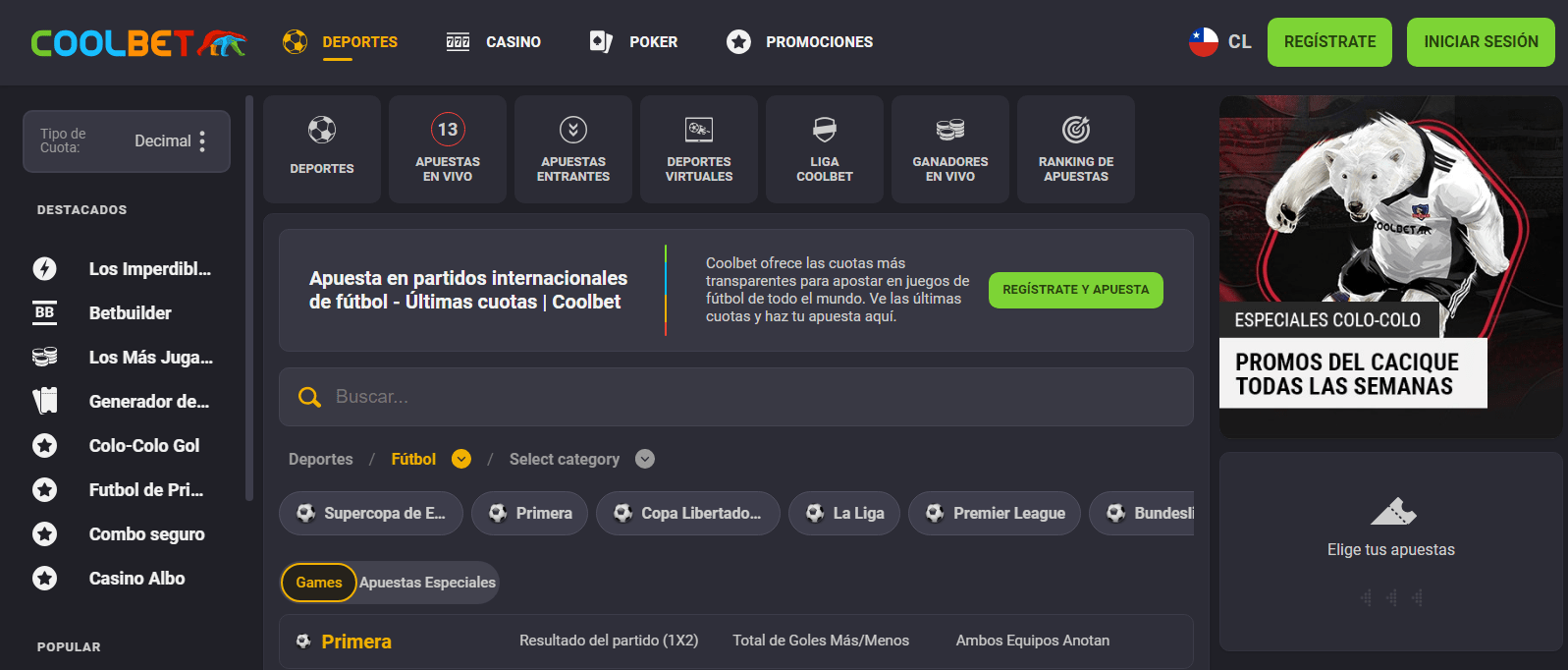Click the coins icon for Los Más Jugados

45,357
